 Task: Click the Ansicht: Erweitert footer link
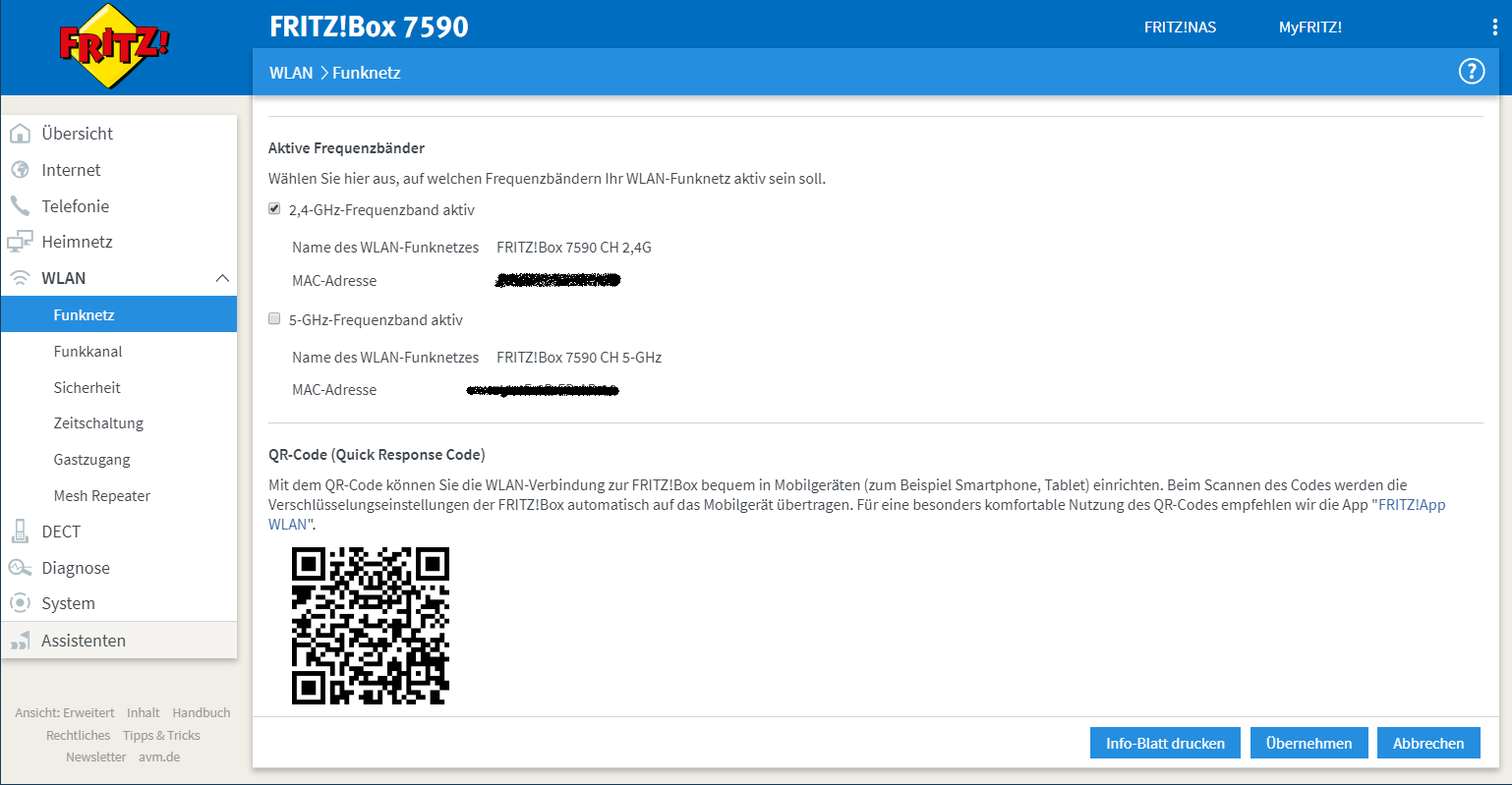tap(65, 712)
